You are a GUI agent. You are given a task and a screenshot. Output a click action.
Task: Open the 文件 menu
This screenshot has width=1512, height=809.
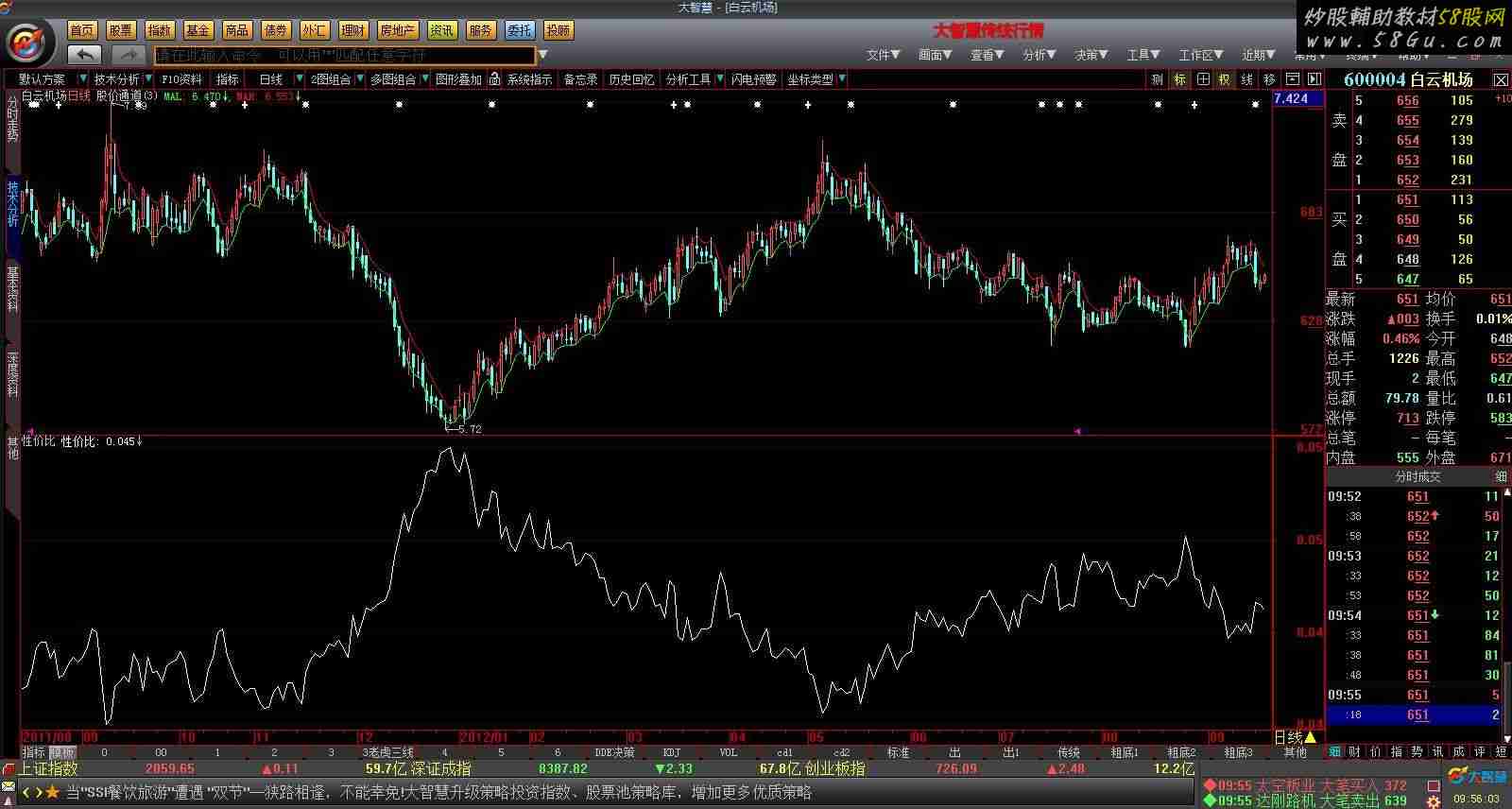point(883,55)
